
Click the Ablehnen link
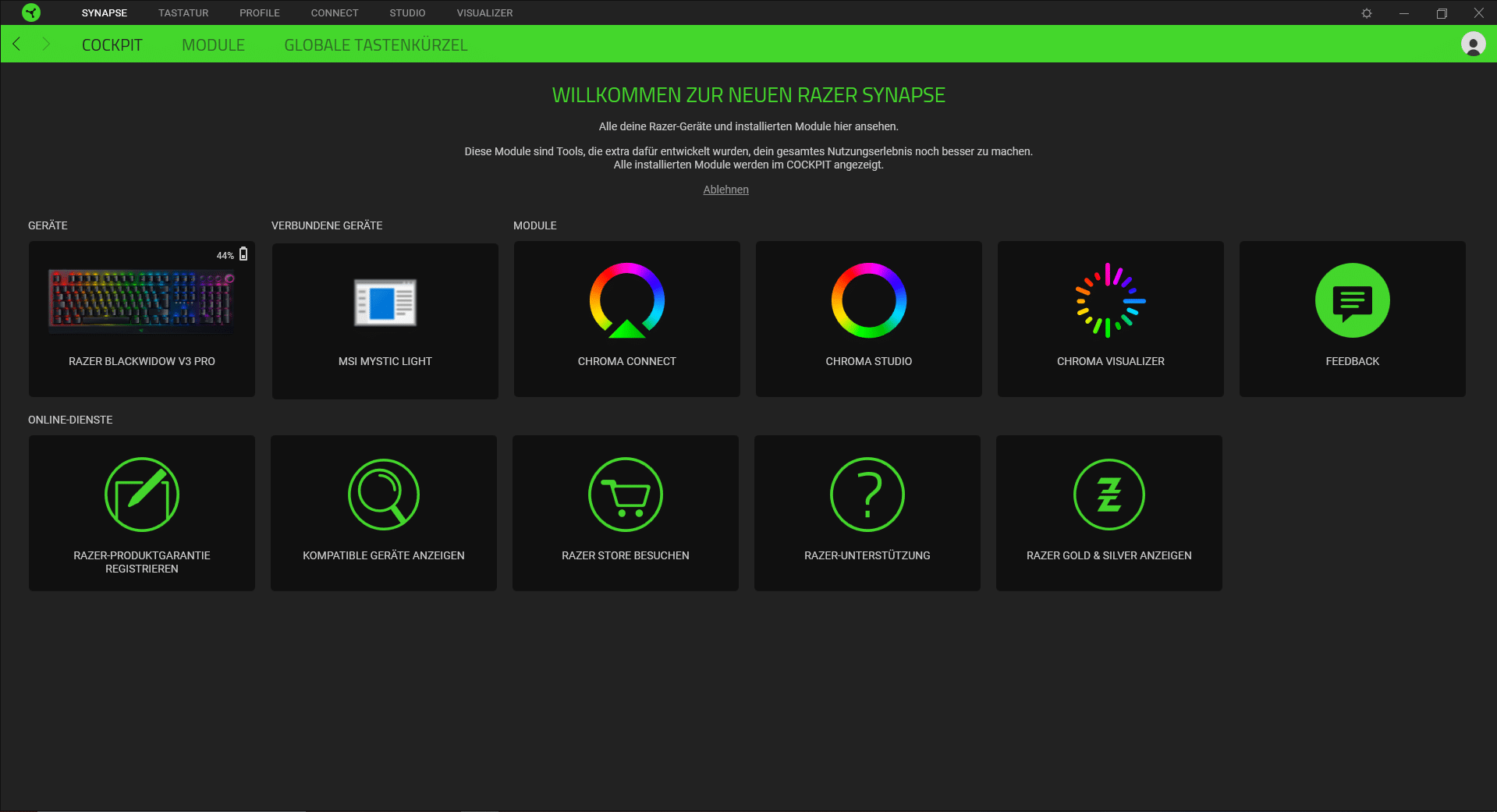(x=725, y=190)
